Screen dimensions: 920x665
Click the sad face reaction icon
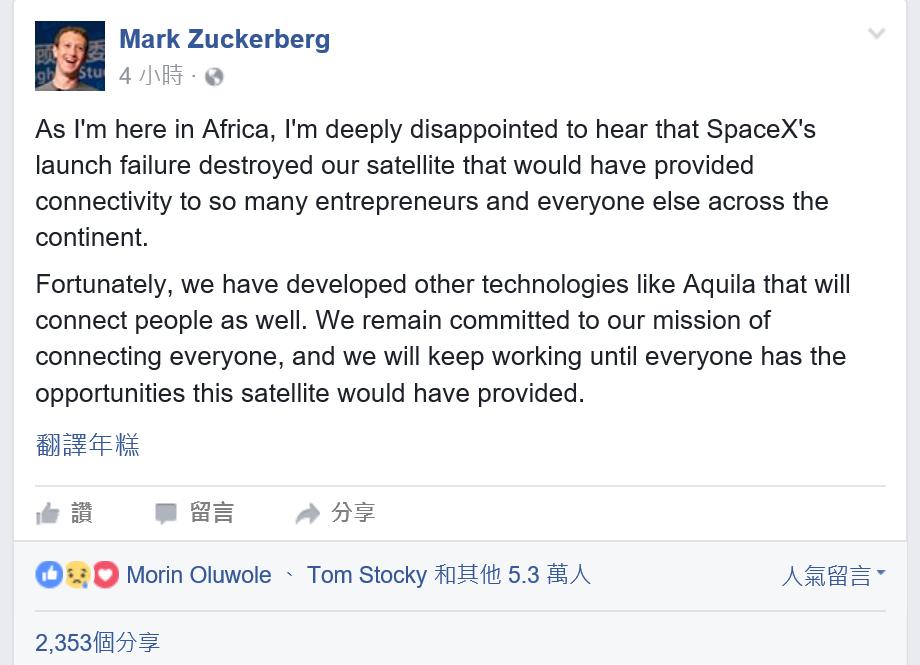tap(77, 575)
